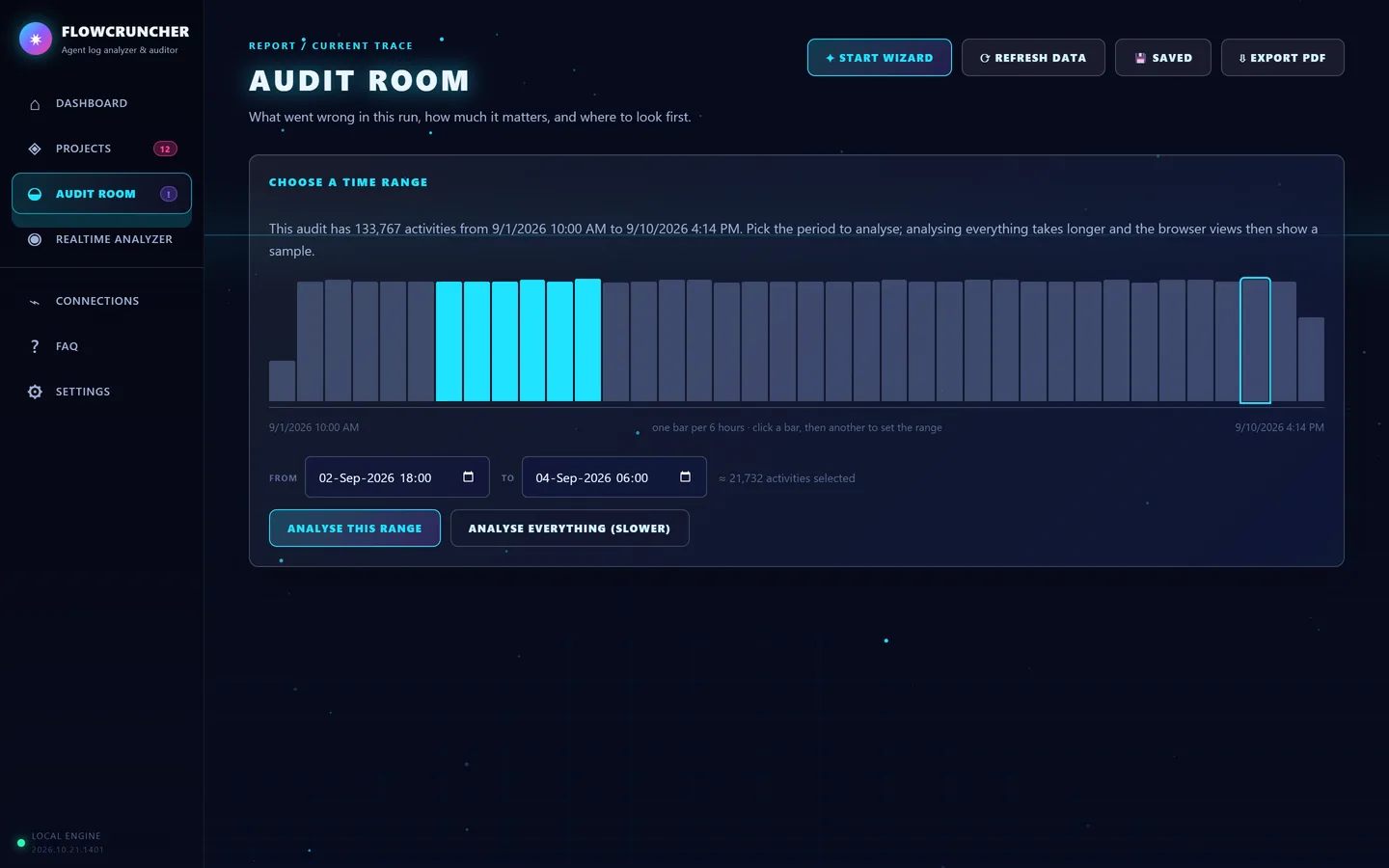Image resolution: width=1389 pixels, height=868 pixels.
Task: Click the To date field 04-Sep-2026 06:00
Action: tap(614, 477)
